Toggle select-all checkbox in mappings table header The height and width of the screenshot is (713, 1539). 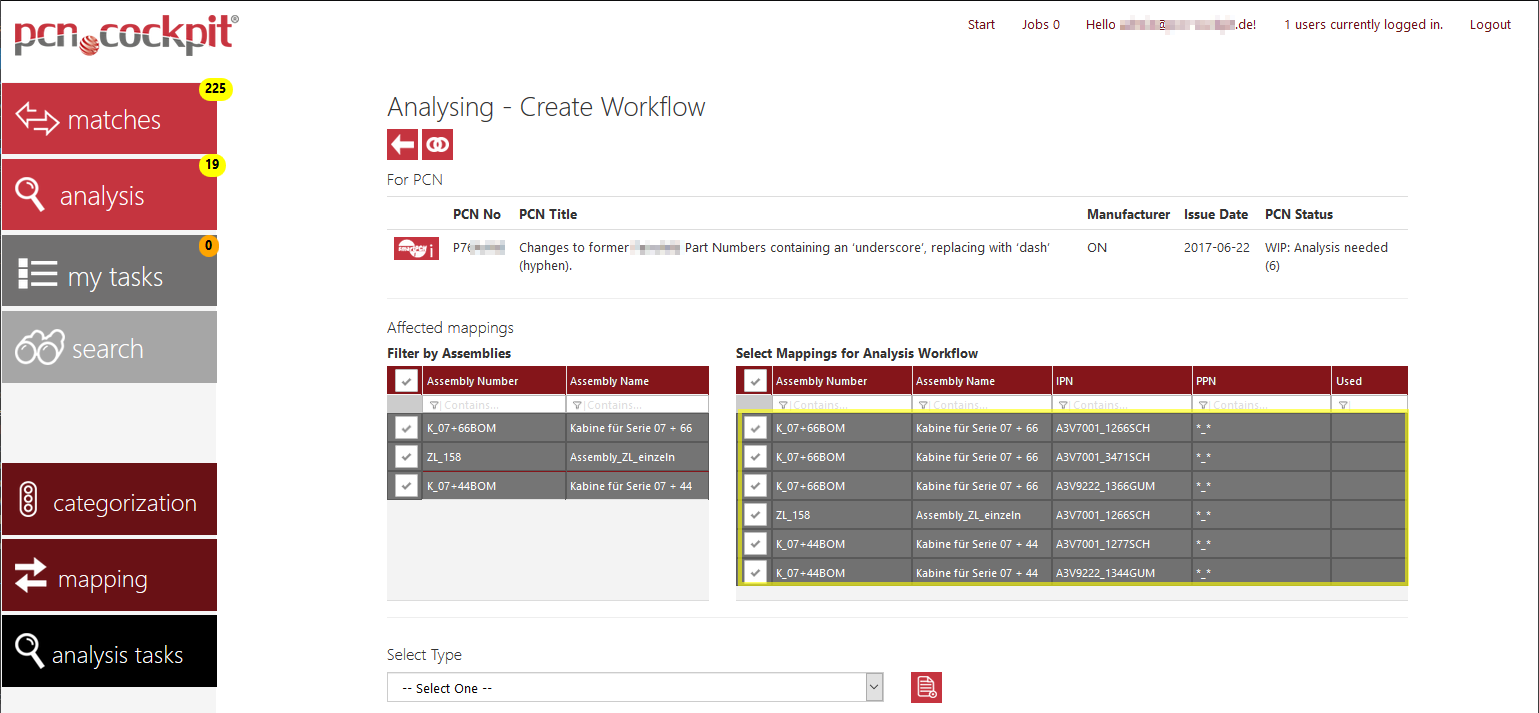[755, 381]
